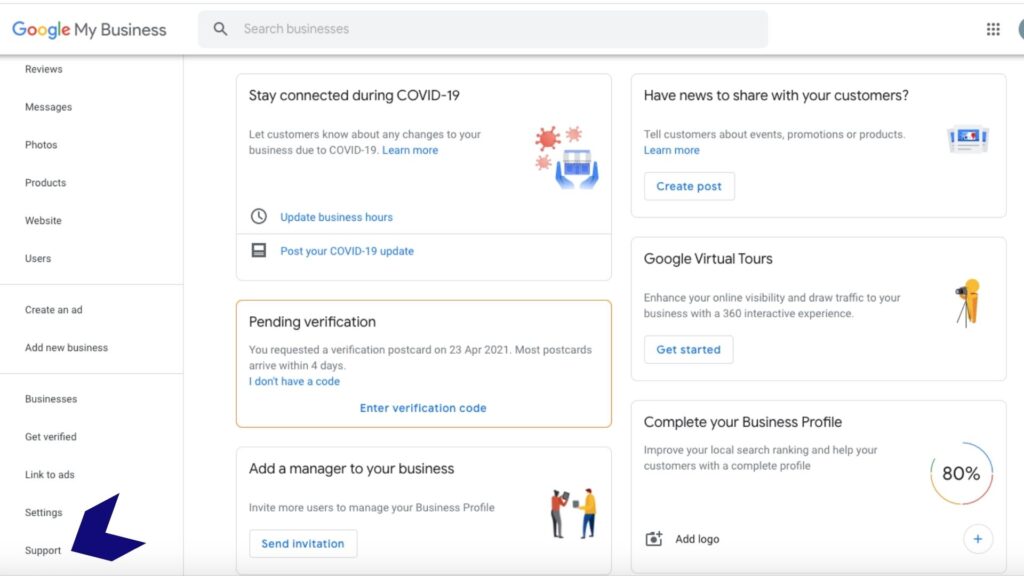Click Enter verification code
1024x576 pixels.
tap(423, 408)
